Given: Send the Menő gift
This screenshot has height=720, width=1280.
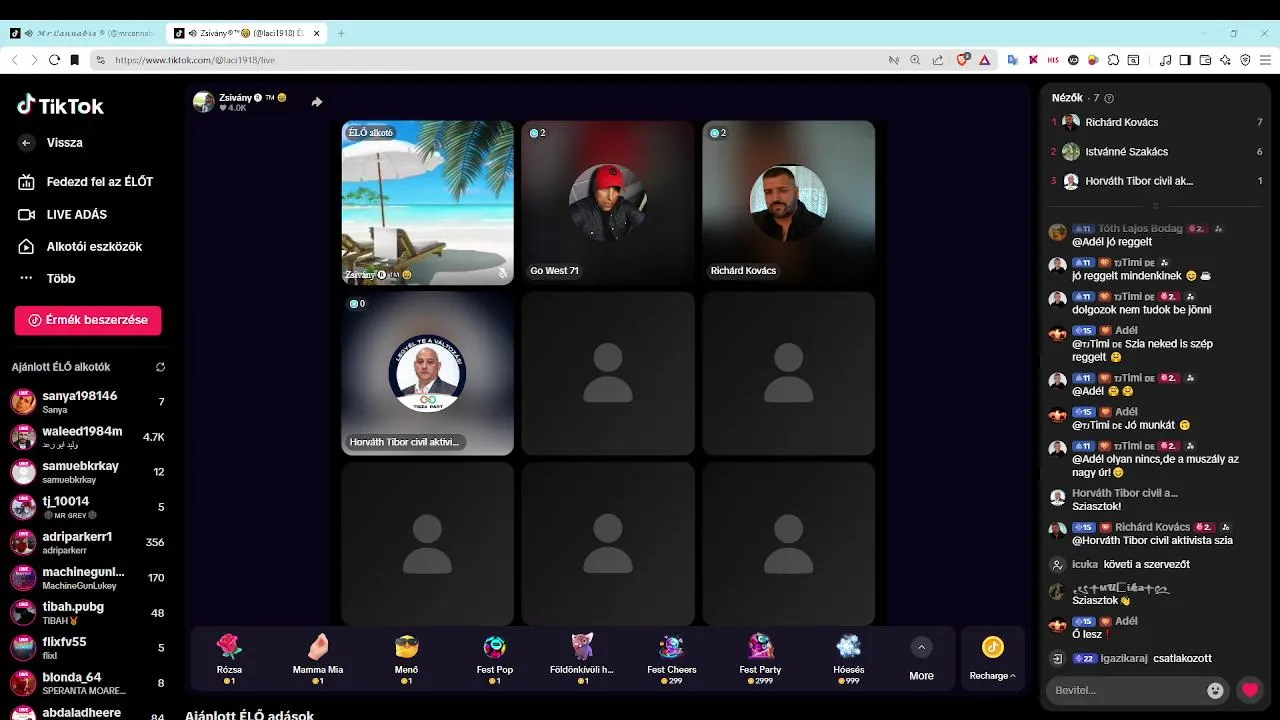Looking at the screenshot, I should [406, 658].
